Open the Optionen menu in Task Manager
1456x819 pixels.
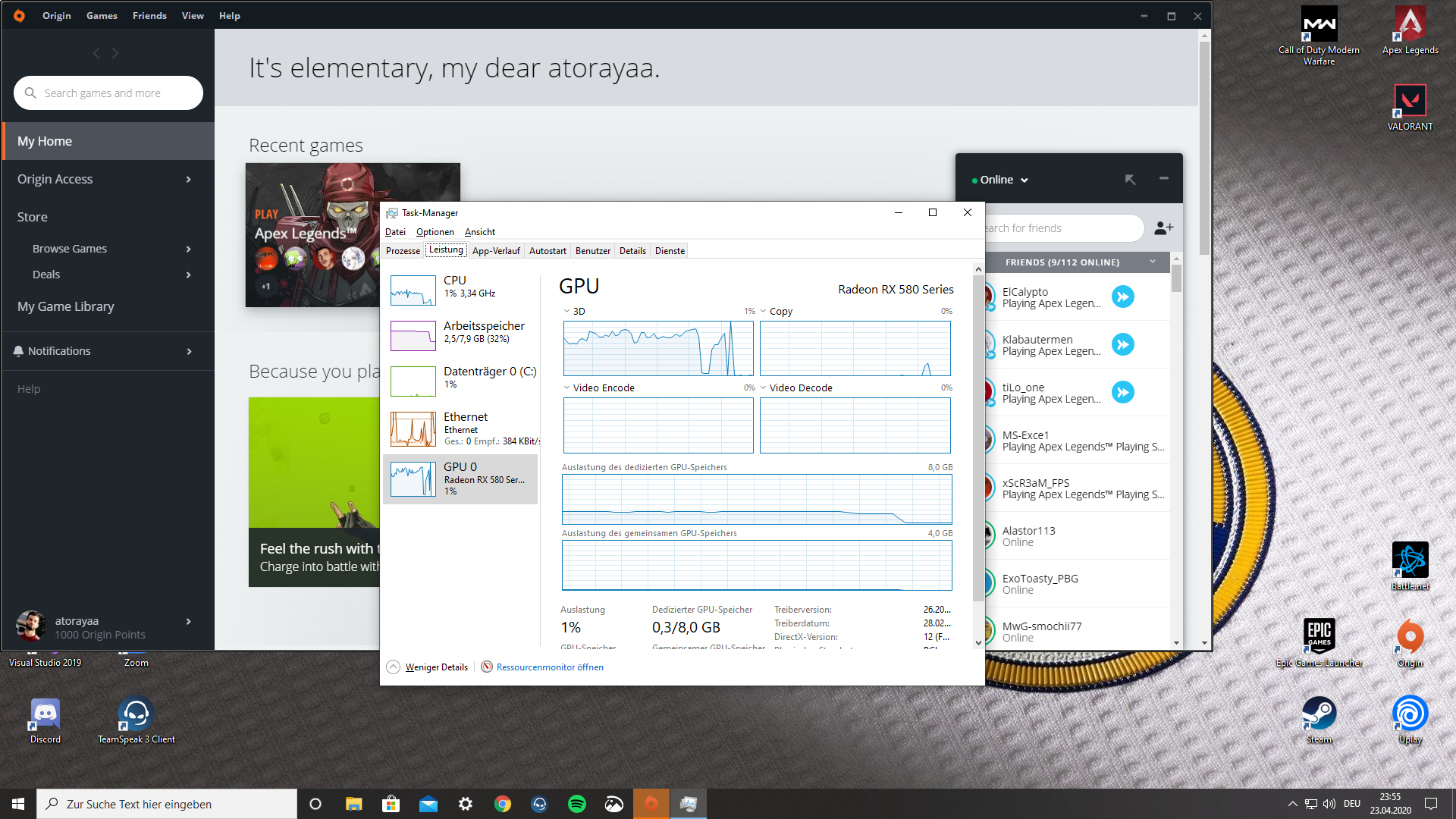pos(435,232)
